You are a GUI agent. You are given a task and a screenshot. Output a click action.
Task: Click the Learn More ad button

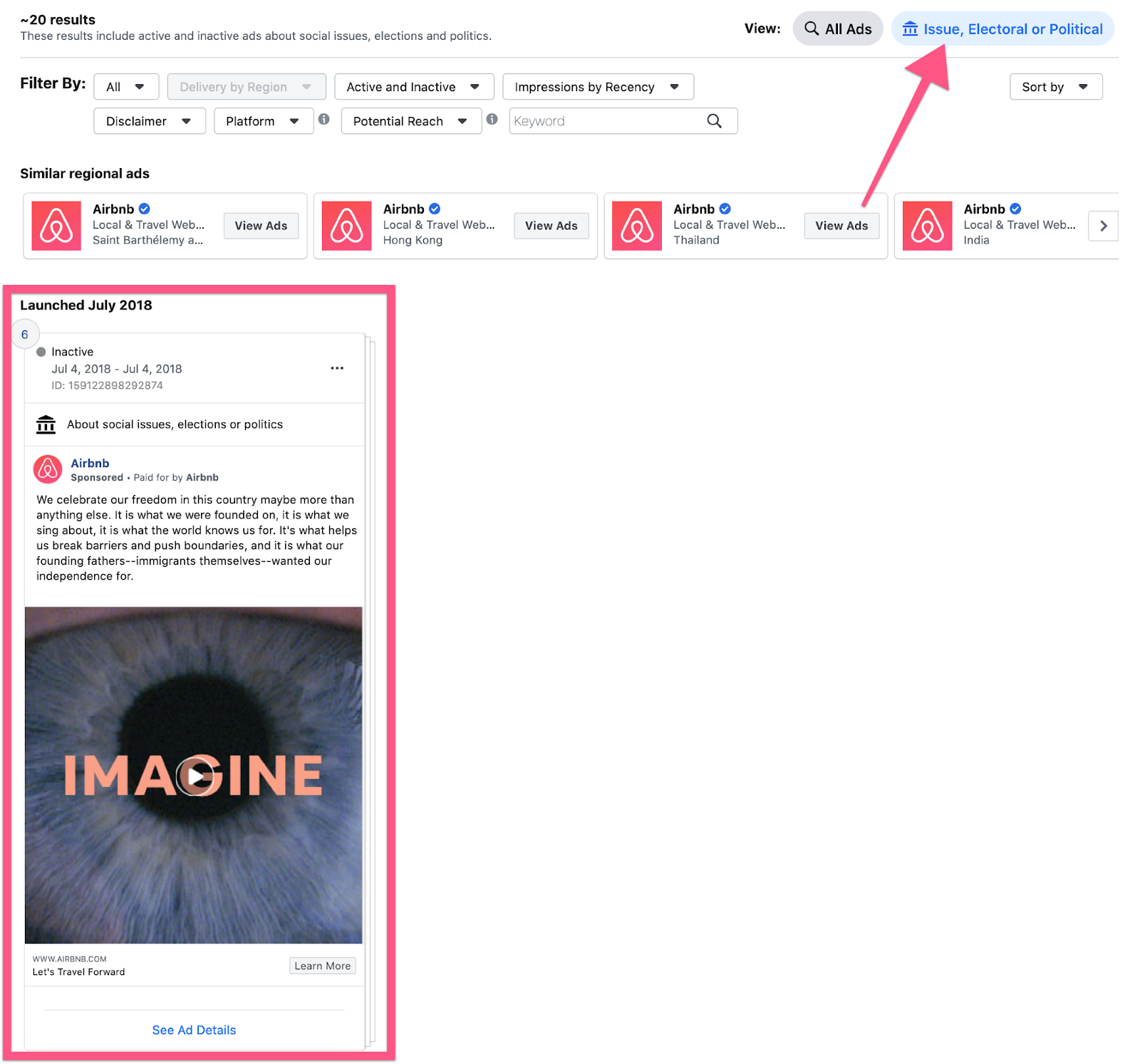pos(322,966)
